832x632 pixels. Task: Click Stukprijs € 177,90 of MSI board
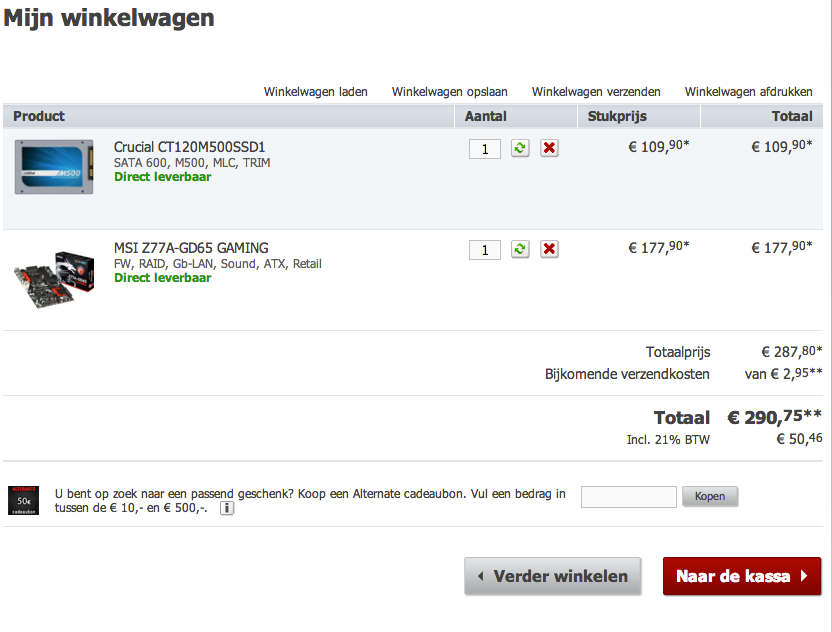(658, 247)
